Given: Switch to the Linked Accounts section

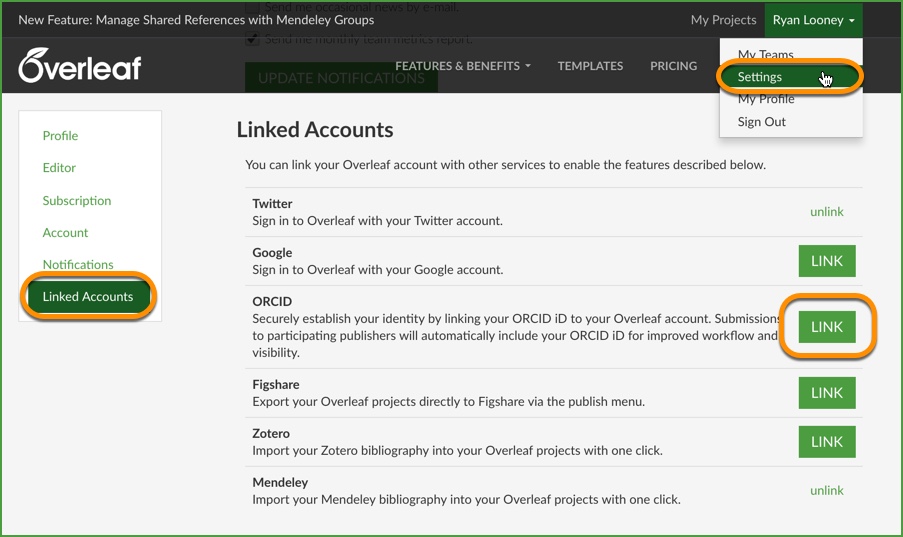Looking at the screenshot, I should point(88,297).
